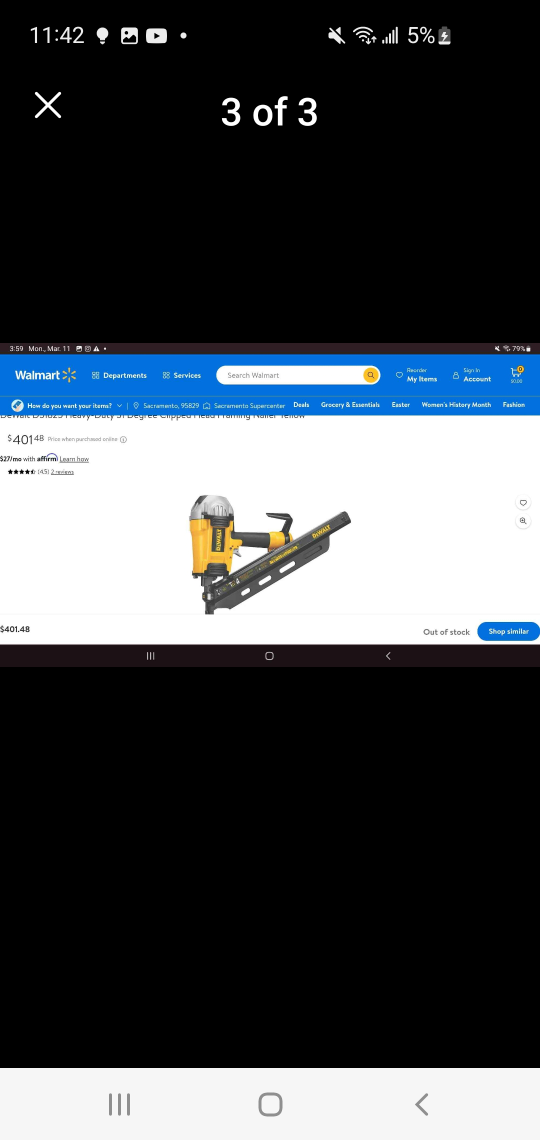The width and height of the screenshot is (540, 1140).
Task: Click the Shop similar button
Action: (x=508, y=631)
